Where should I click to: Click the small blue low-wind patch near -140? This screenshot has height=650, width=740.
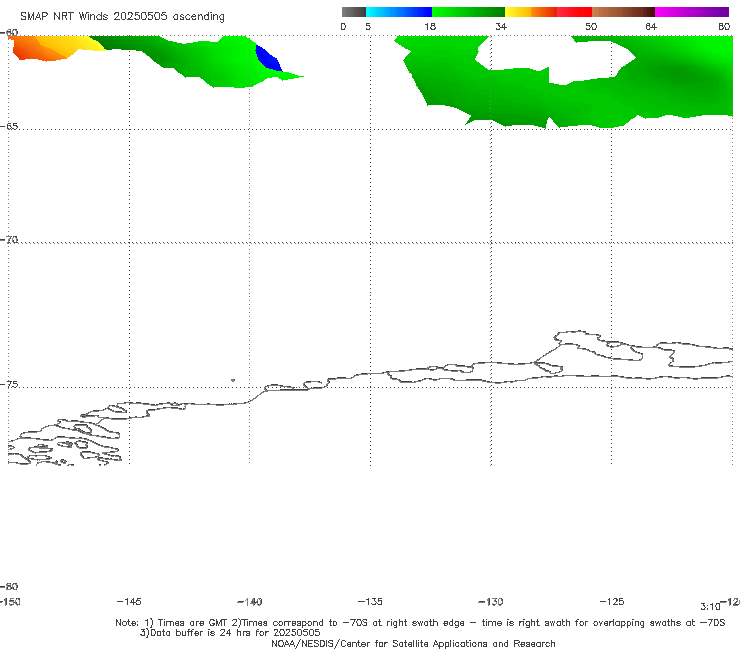(268, 59)
